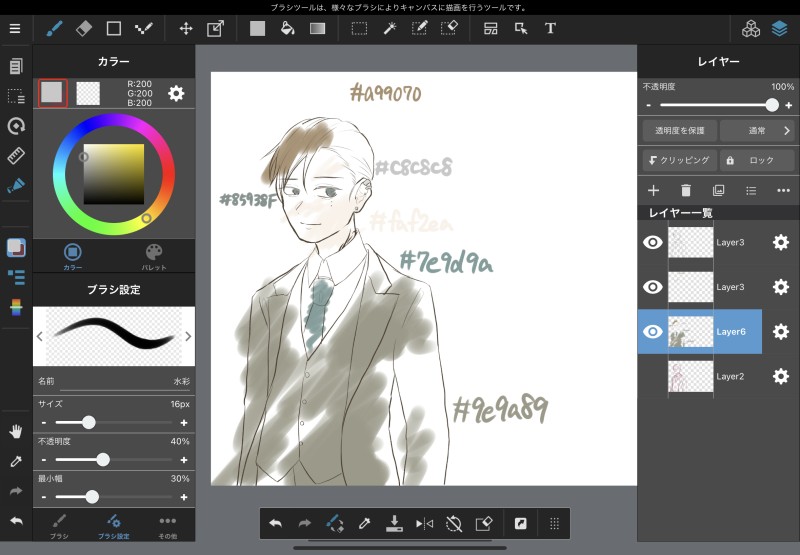
Task: Select the Eraser tool
Action: pos(84,29)
